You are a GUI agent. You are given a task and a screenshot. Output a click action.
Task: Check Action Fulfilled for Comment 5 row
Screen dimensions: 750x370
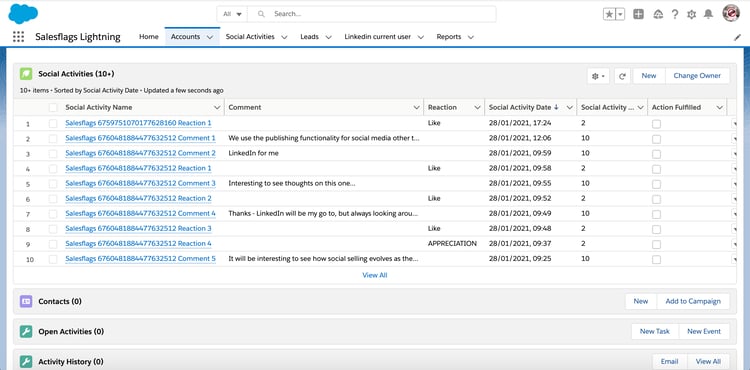point(656,260)
